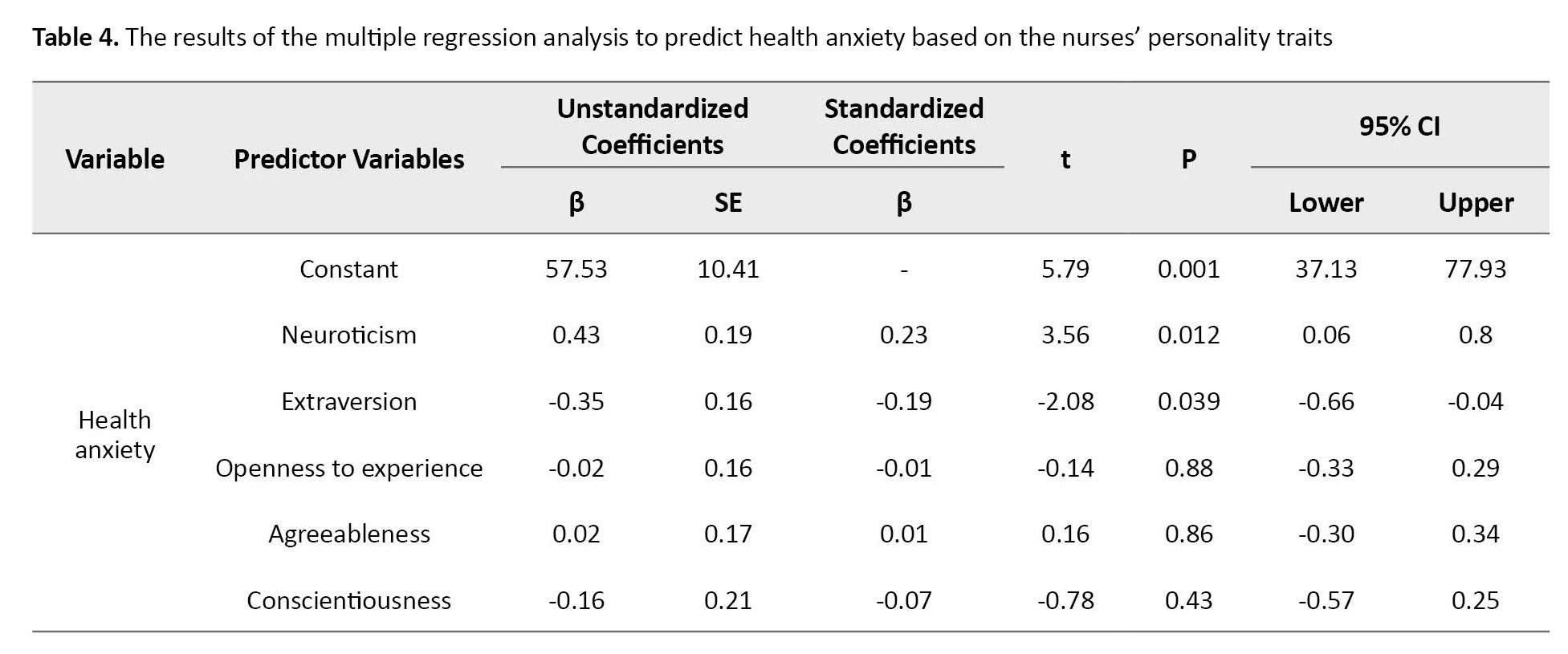
Task: Click the 95% CI column header
Action: pos(1399,126)
